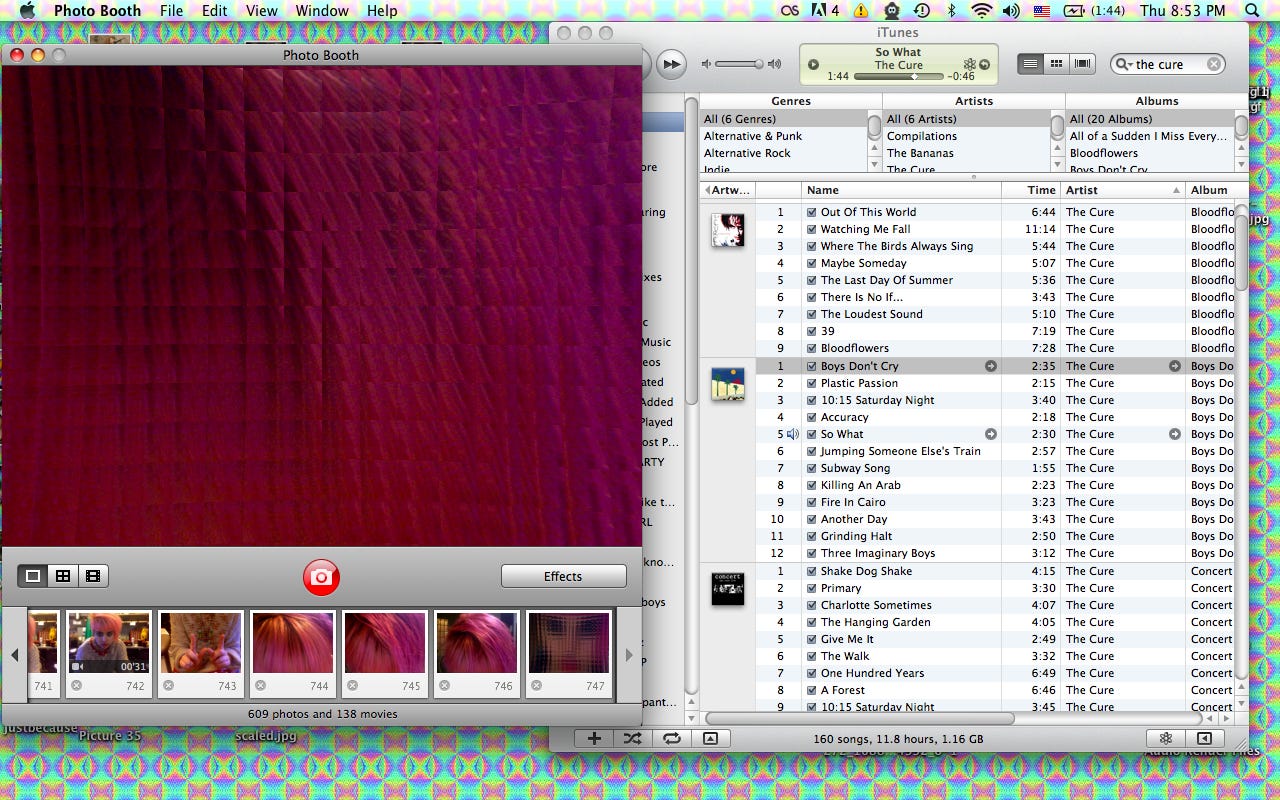Uncheck Killing An Arab song

[x=812, y=485]
